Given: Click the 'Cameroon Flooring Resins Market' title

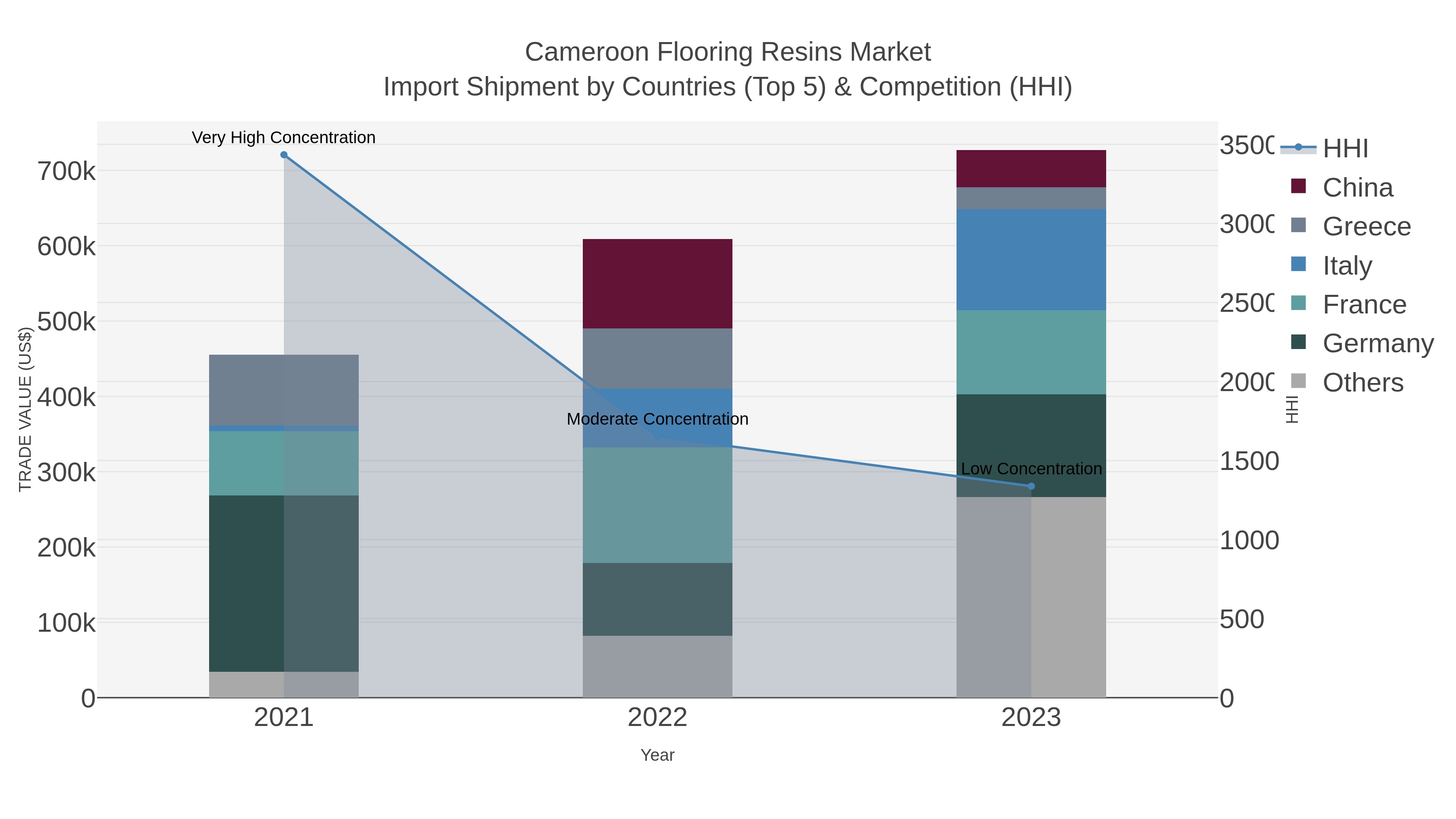Looking at the screenshot, I should [x=728, y=52].
